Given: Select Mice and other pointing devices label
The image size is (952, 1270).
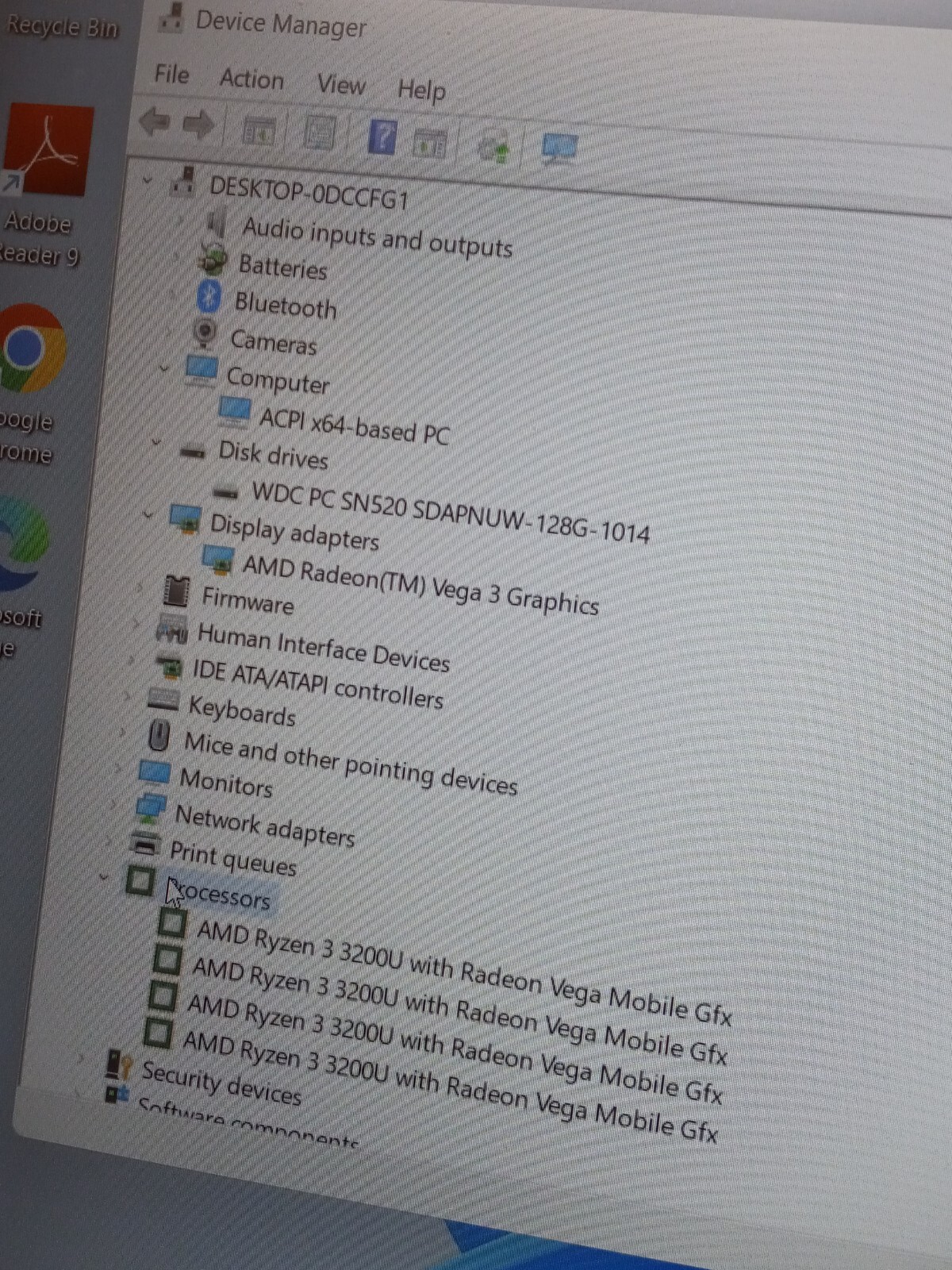Looking at the screenshot, I should coord(350,763).
